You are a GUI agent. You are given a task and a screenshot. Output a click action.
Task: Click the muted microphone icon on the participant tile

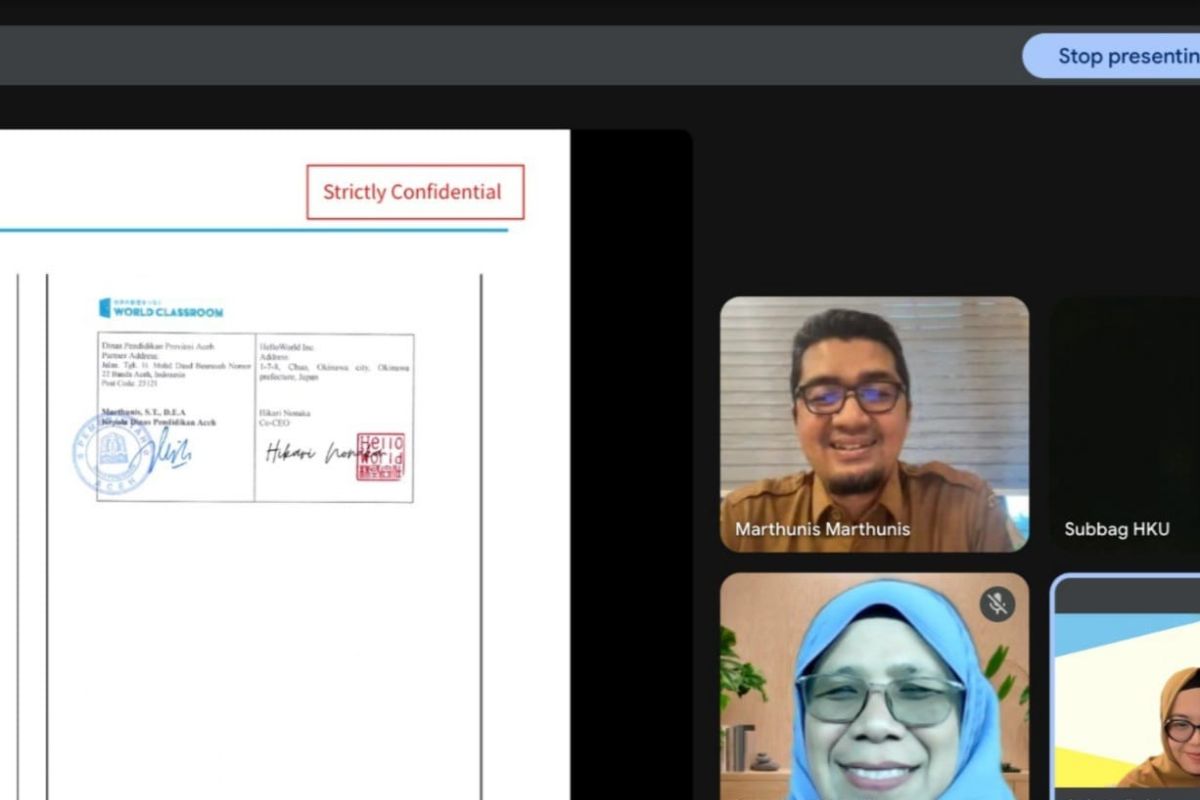pyautogui.click(x=996, y=603)
